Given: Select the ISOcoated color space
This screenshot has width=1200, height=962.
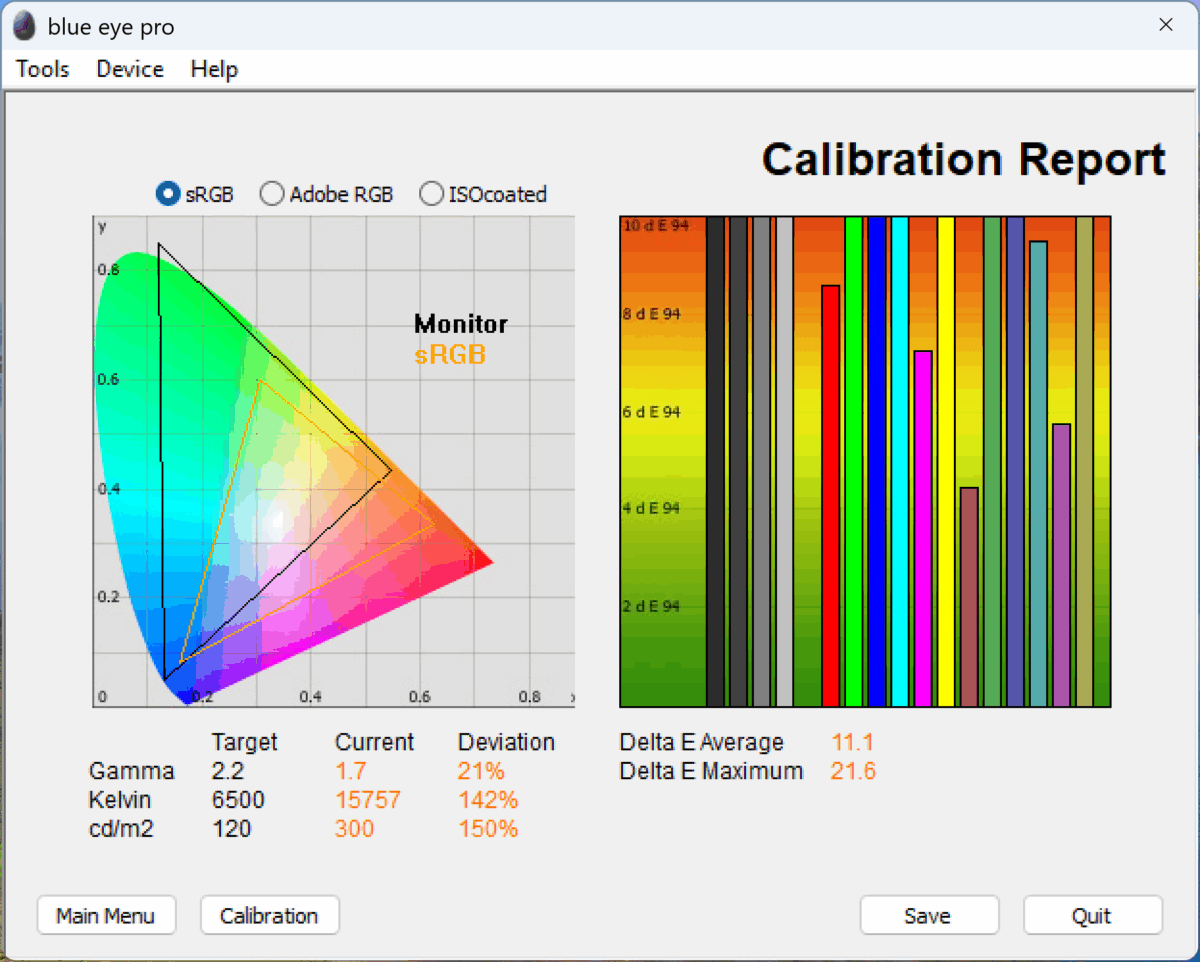Looking at the screenshot, I should 431,194.
